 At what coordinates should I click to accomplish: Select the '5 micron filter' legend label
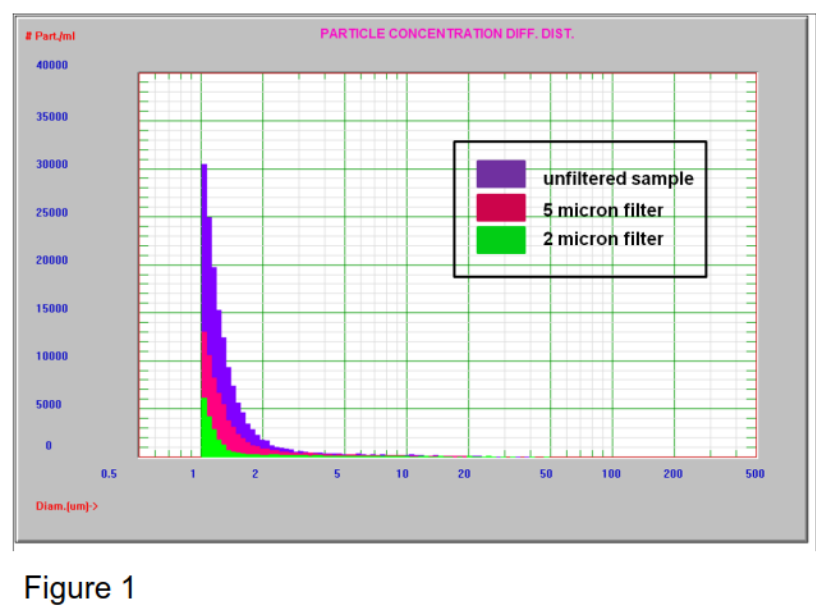[x=603, y=210]
